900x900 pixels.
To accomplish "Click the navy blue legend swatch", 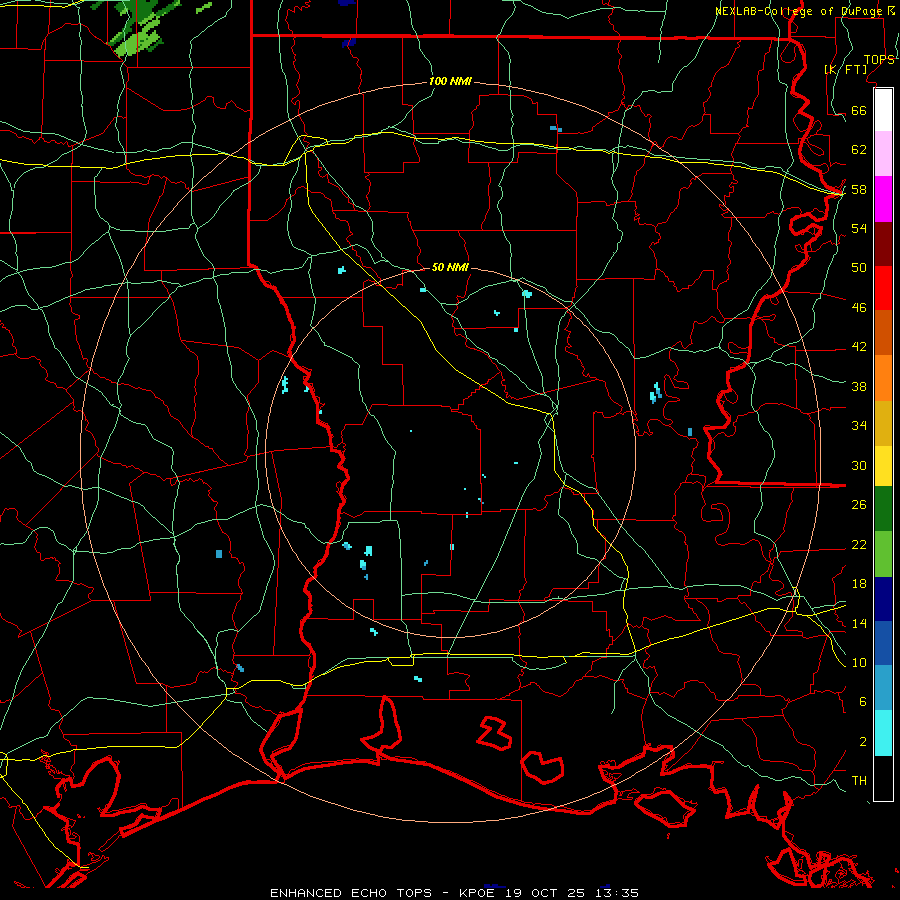I will tap(883, 599).
